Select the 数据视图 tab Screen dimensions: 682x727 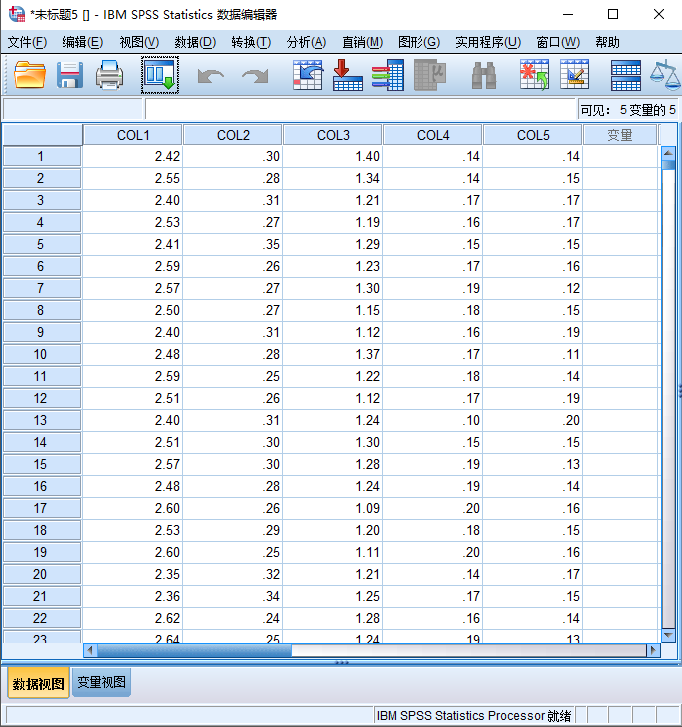(x=38, y=683)
